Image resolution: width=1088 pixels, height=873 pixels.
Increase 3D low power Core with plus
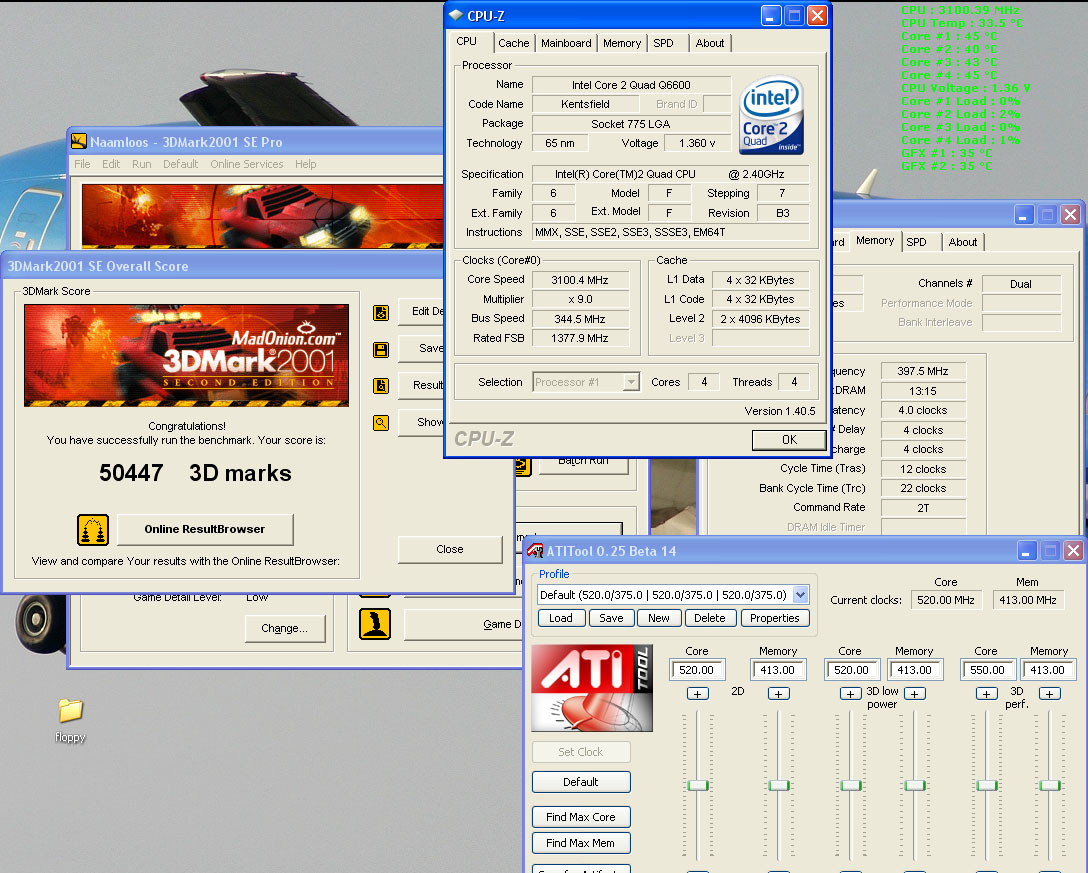point(851,694)
